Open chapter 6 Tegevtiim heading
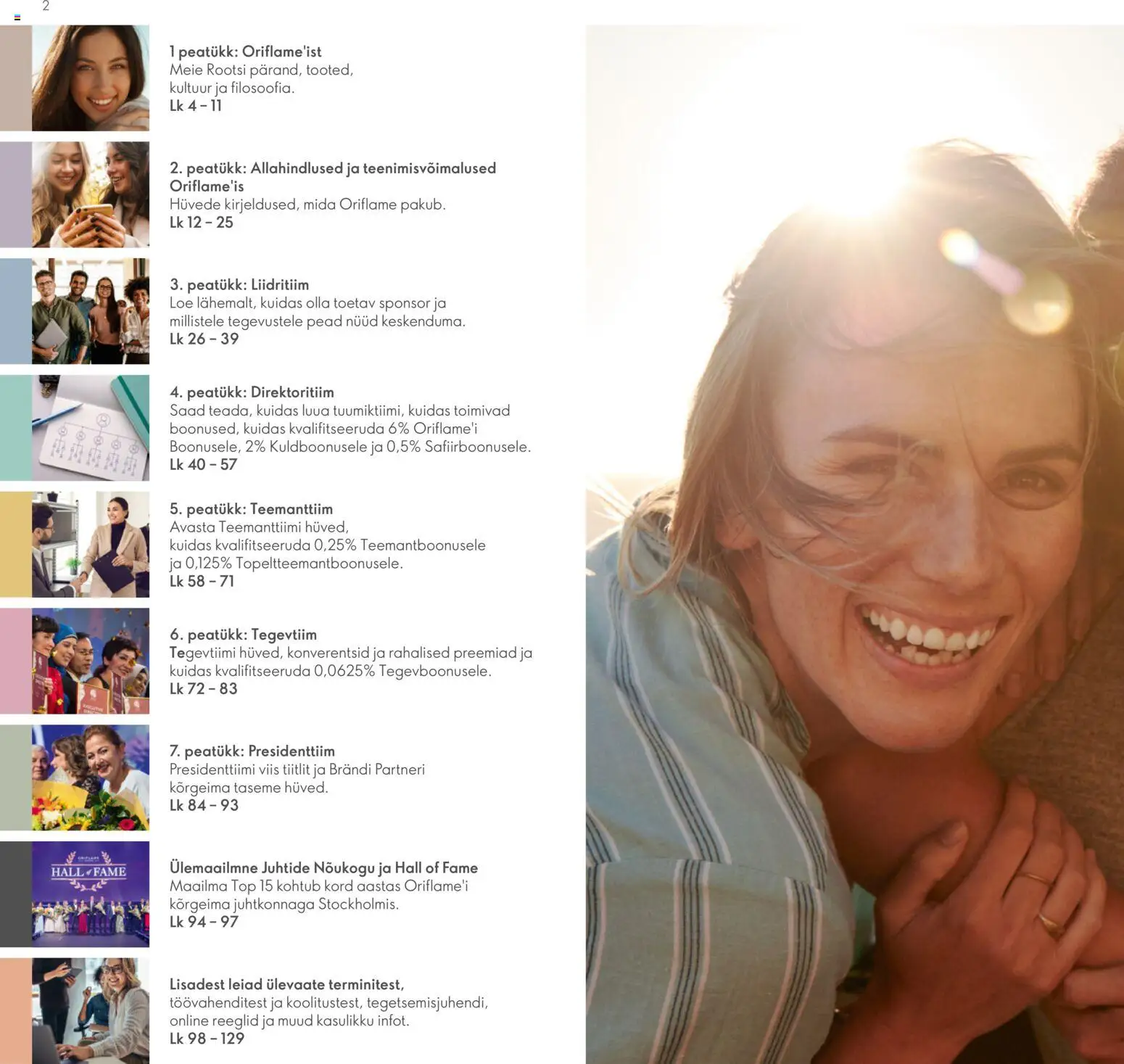The image size is (1124, 1064). tap(243, 635)
